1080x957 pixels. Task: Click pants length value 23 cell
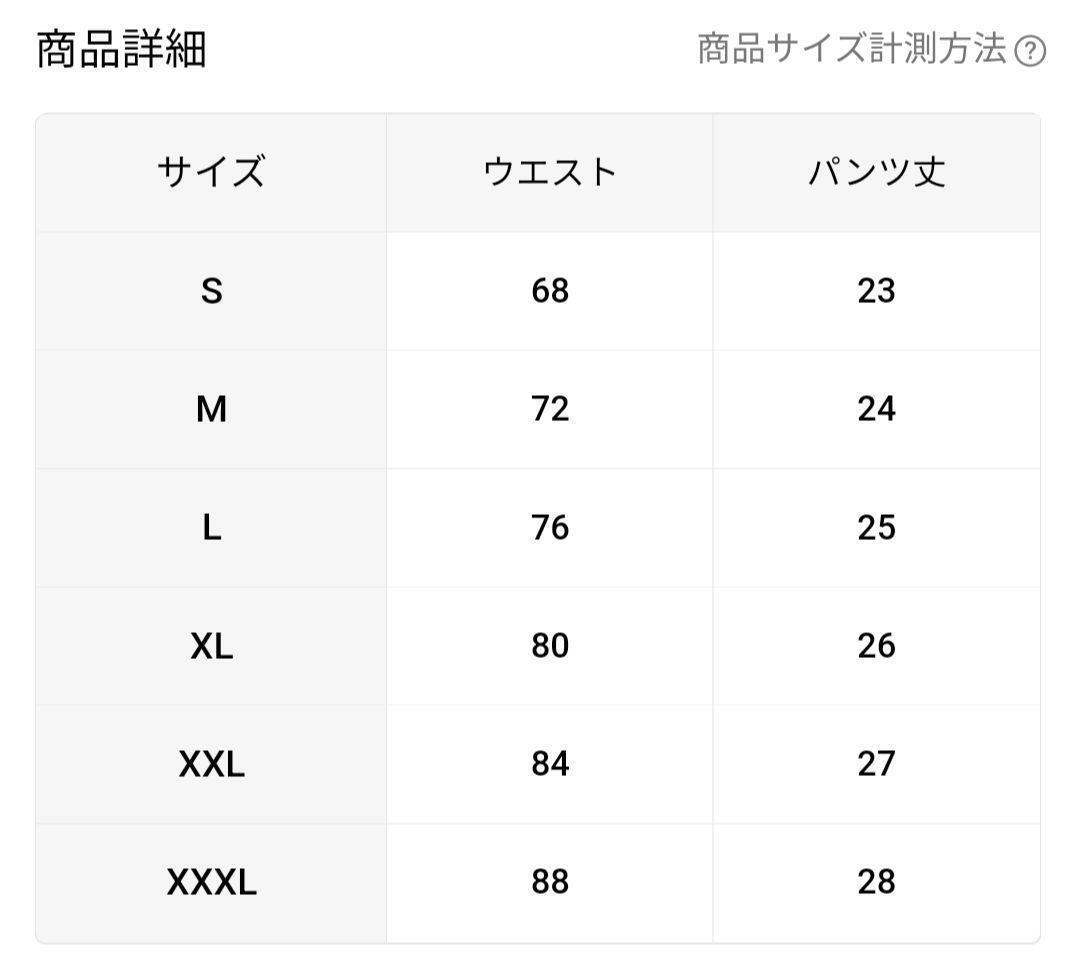click(876, 291)
